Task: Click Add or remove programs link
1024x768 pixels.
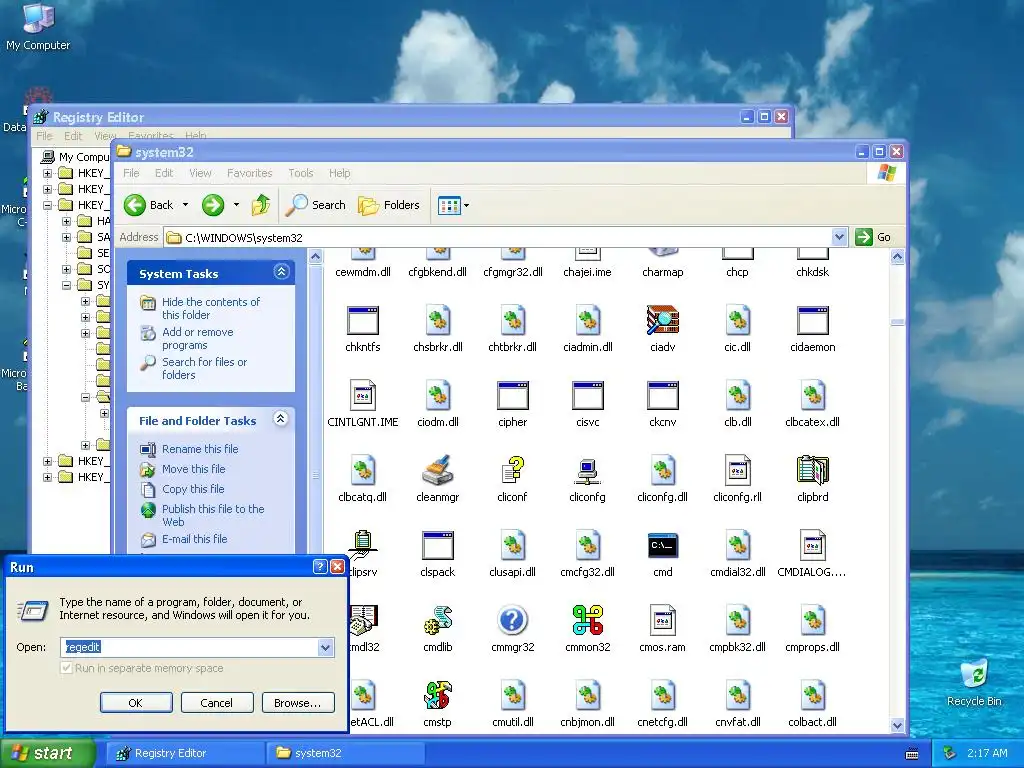Action: [x=197, y=338]
